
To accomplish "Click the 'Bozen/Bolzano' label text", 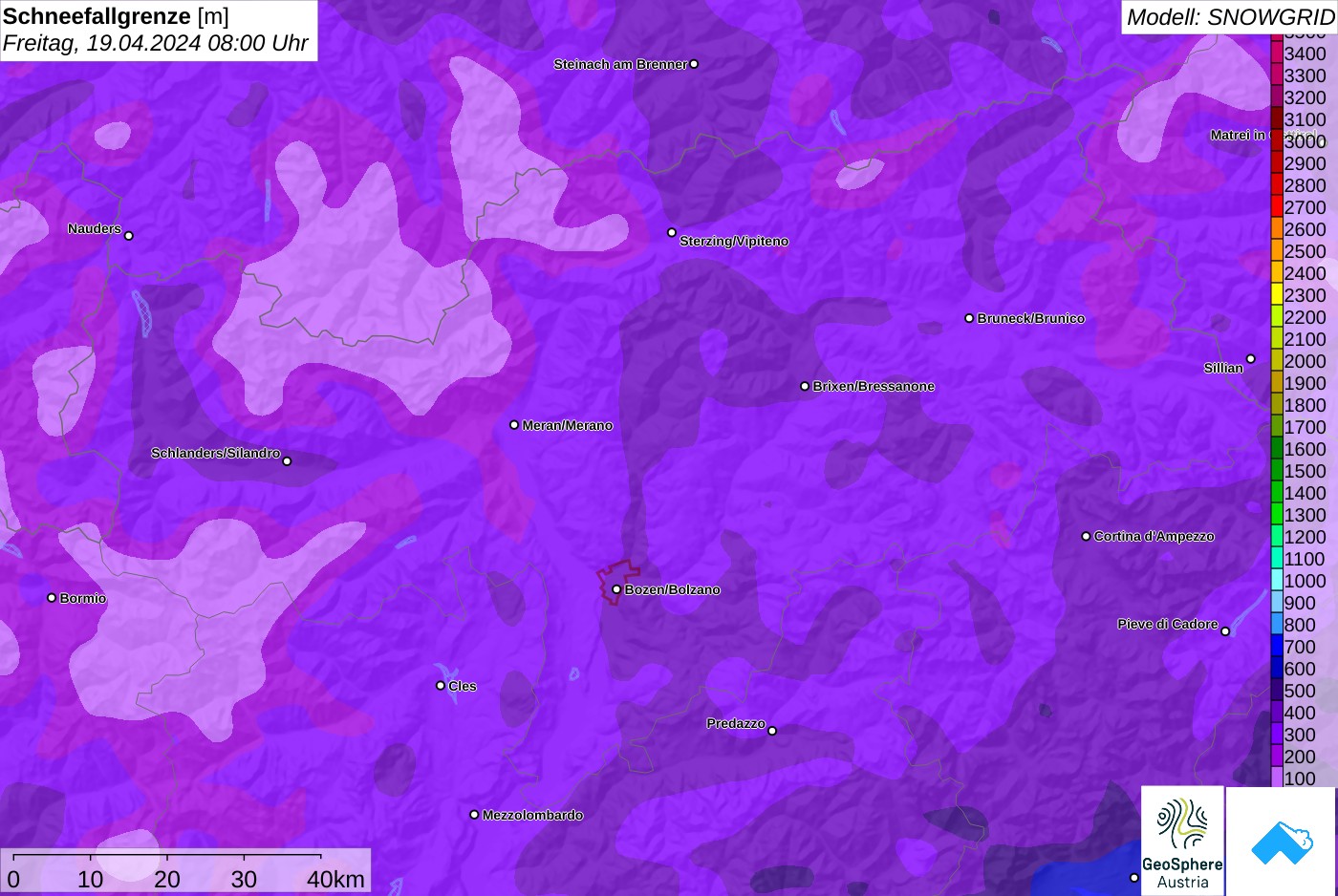I will tap(673, 589).
